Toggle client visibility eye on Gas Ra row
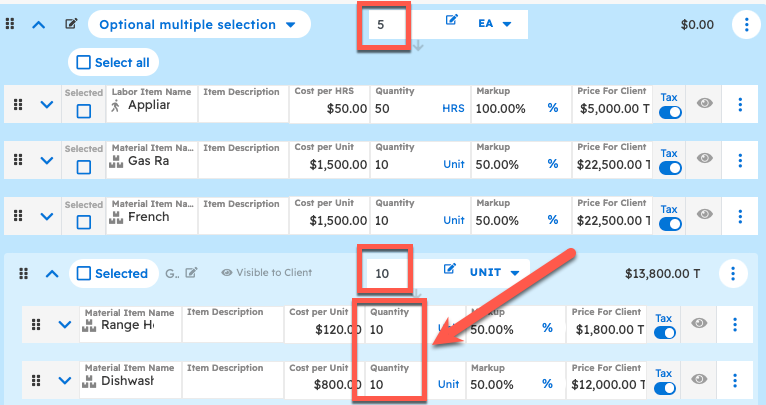The width and height of the screenshot is (766, 405). [x=704, y=159]
